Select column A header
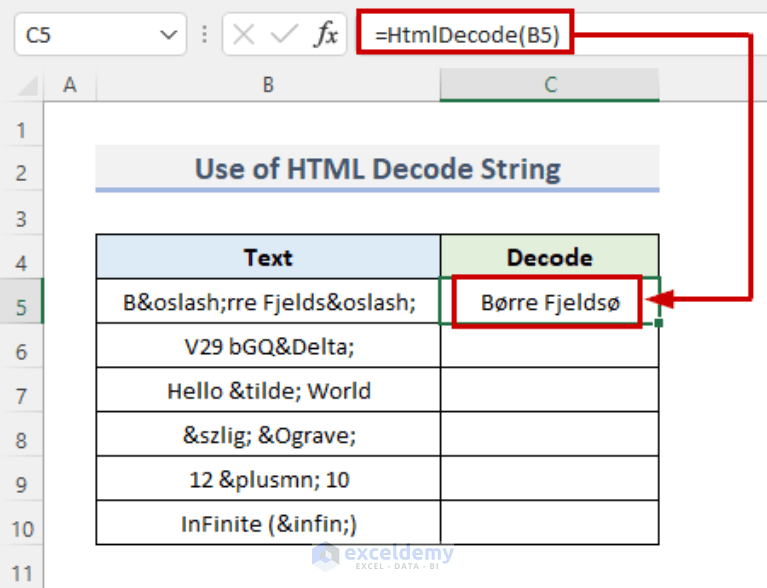Screen dimensions: 767x588 70,85
